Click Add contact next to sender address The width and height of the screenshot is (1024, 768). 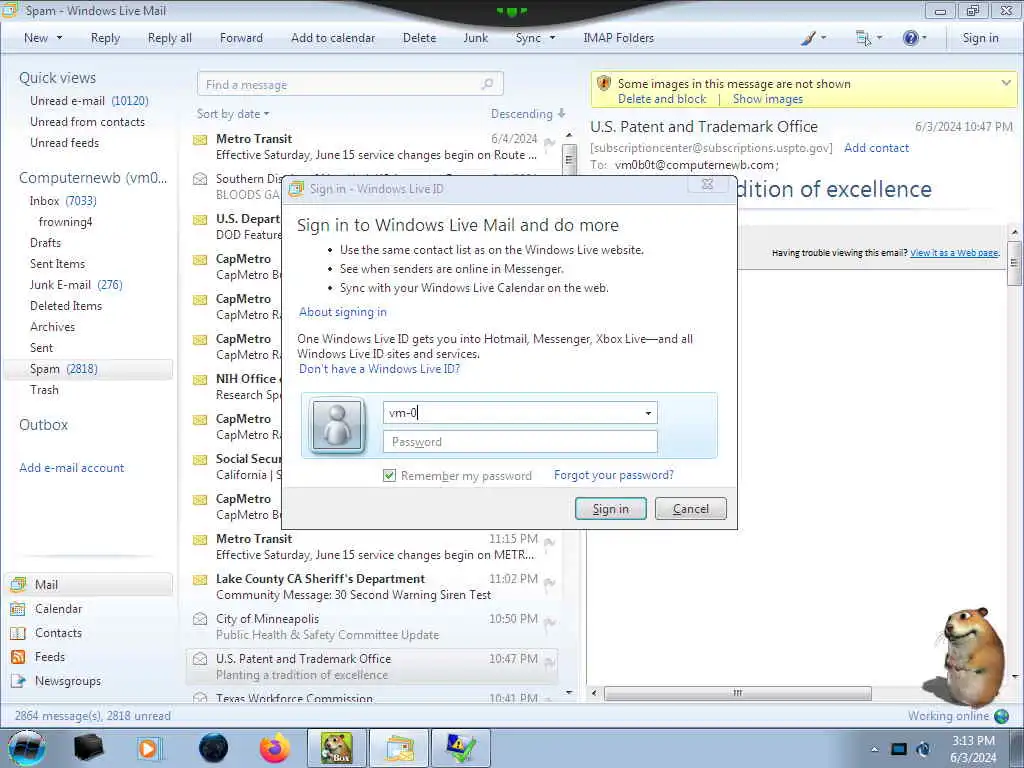tap(876, 148)
